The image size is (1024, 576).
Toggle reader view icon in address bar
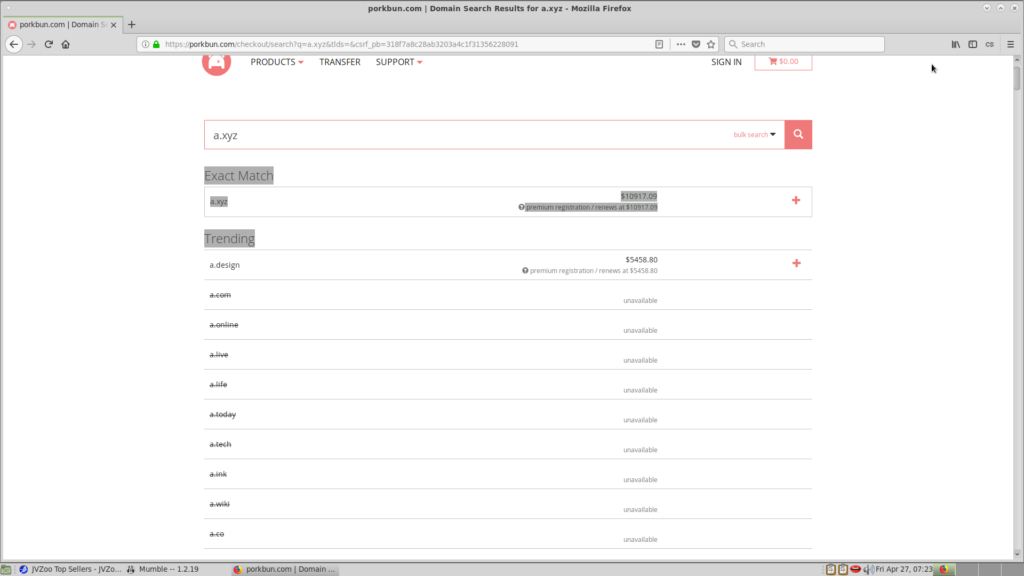click(659, 44)
